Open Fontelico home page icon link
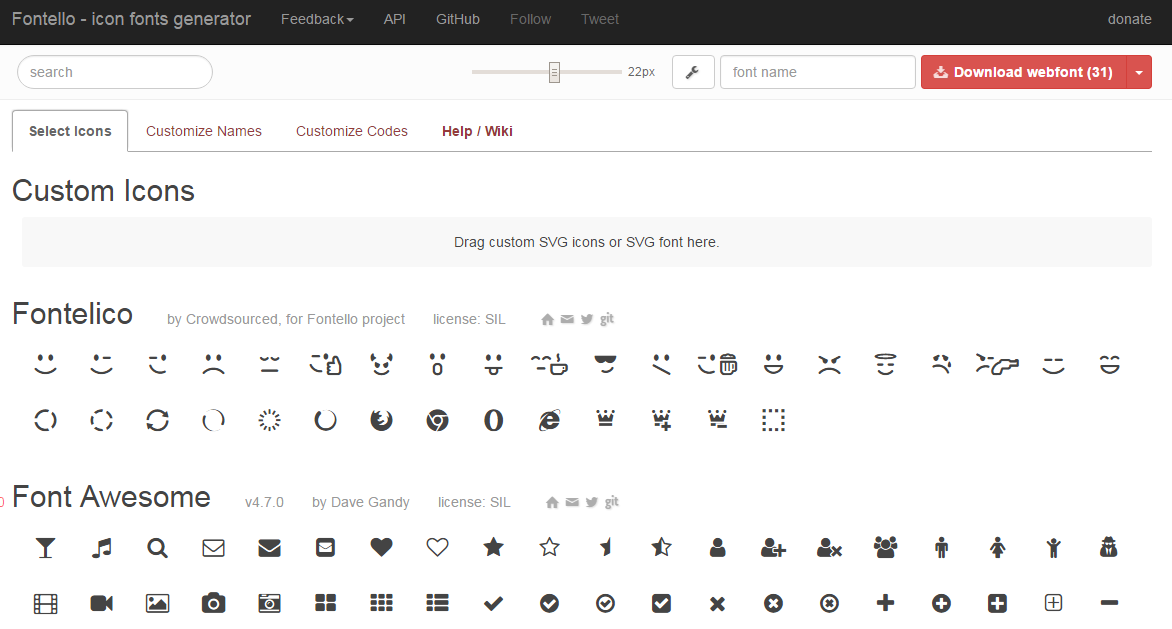The height and width of the screenshot is (629, 1172). 547,320
